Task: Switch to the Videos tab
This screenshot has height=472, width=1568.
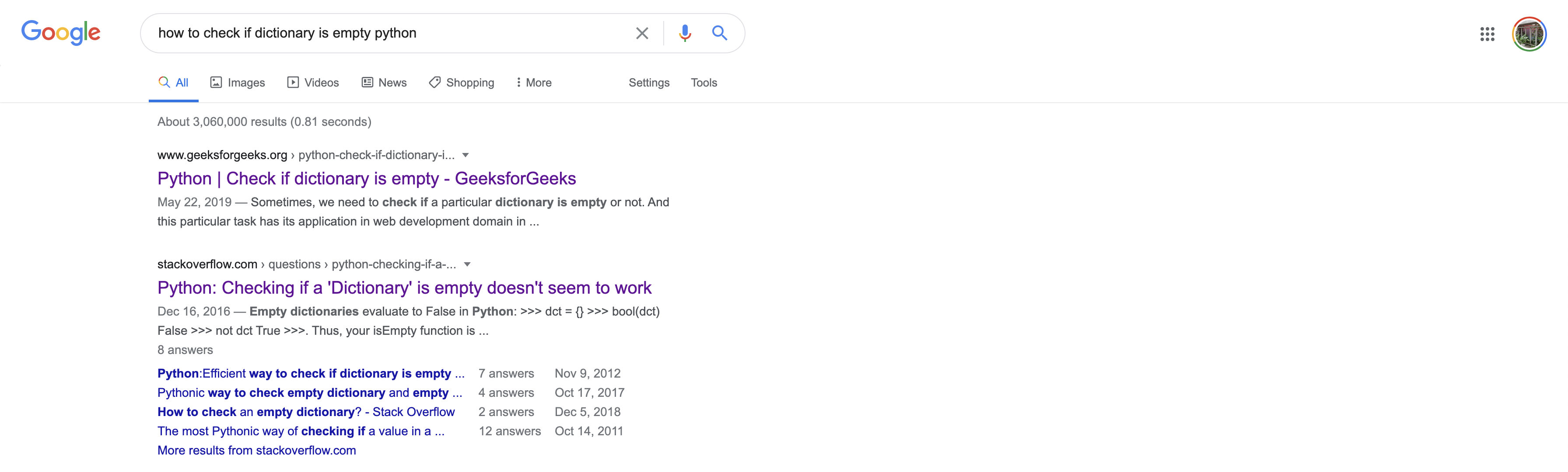Action: [x=313, y=83]
